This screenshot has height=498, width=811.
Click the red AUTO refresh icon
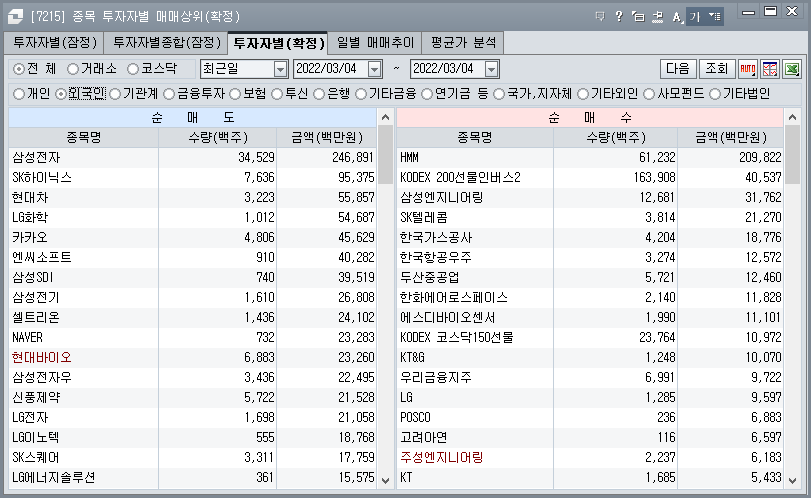pyautogui.click(x=748, y=69)
